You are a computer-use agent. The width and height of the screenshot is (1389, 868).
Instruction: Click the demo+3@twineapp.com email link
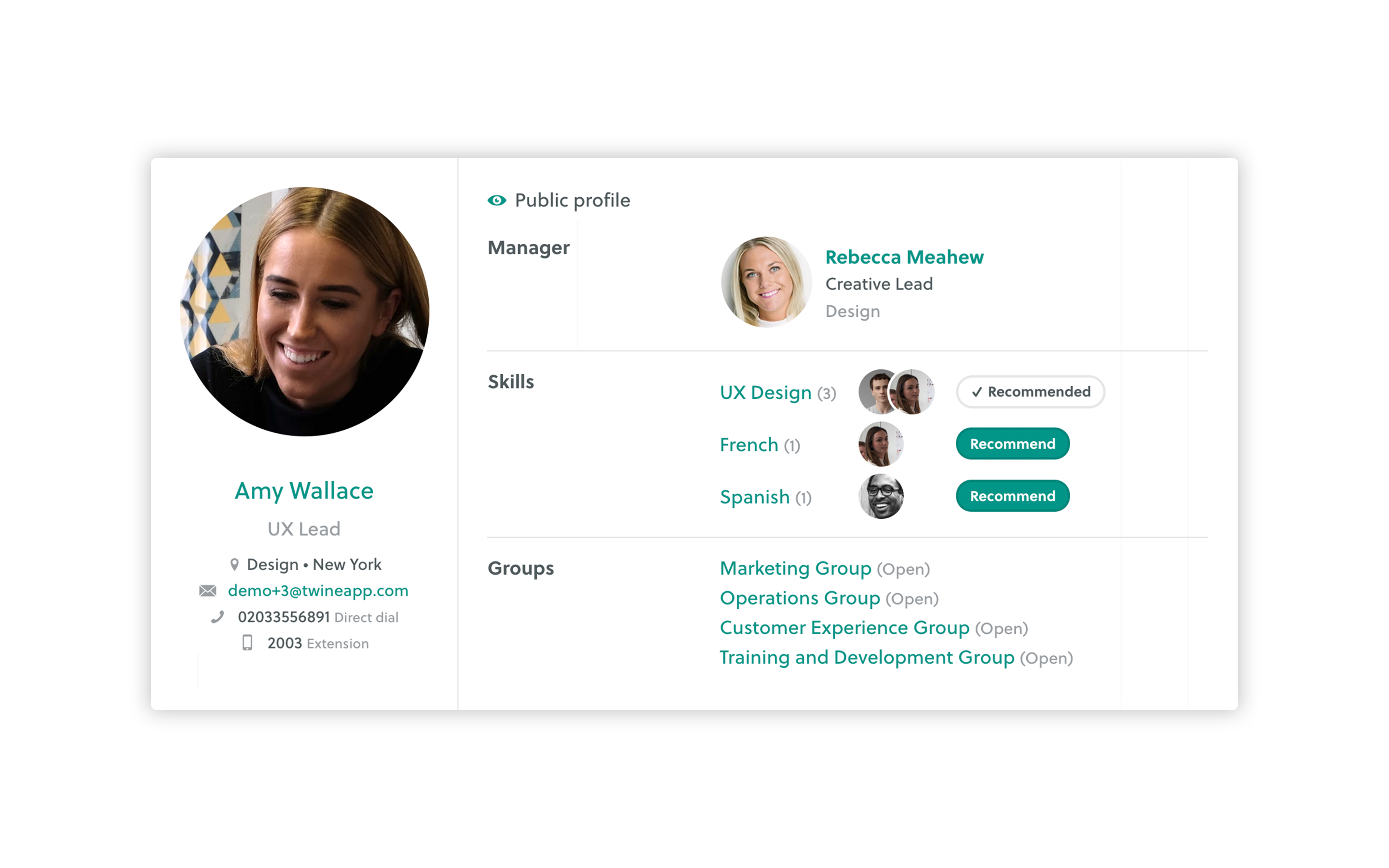pyautogui.click(x=318, y=591)
